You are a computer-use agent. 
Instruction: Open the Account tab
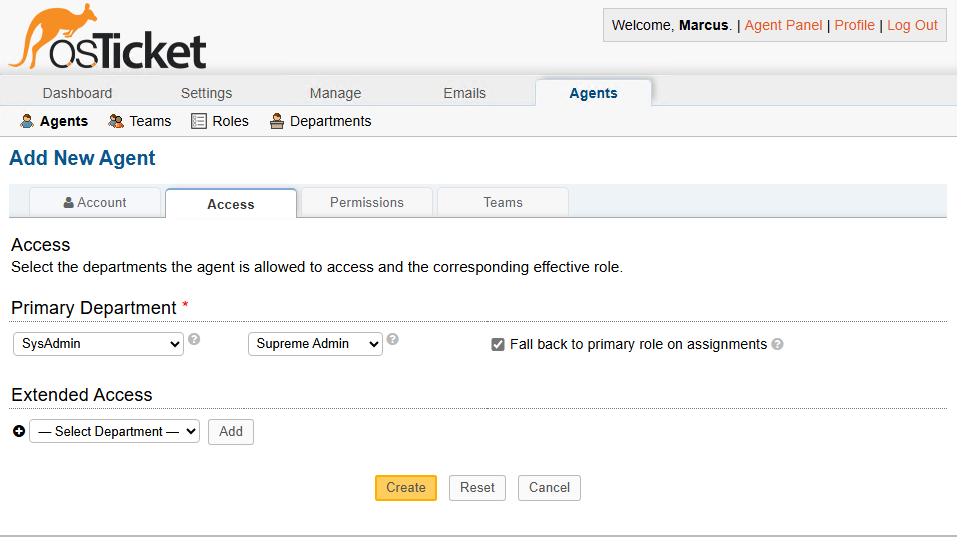[95, 202]
